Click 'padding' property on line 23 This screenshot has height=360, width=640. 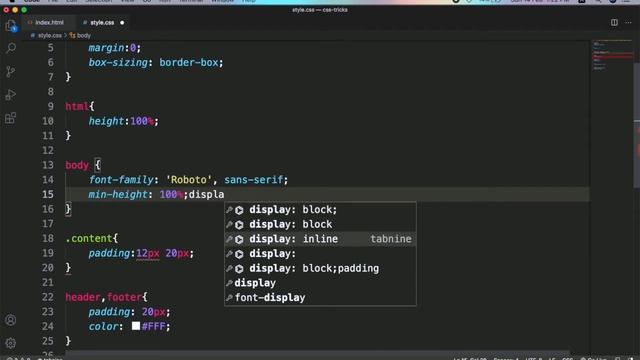point(109,312)
